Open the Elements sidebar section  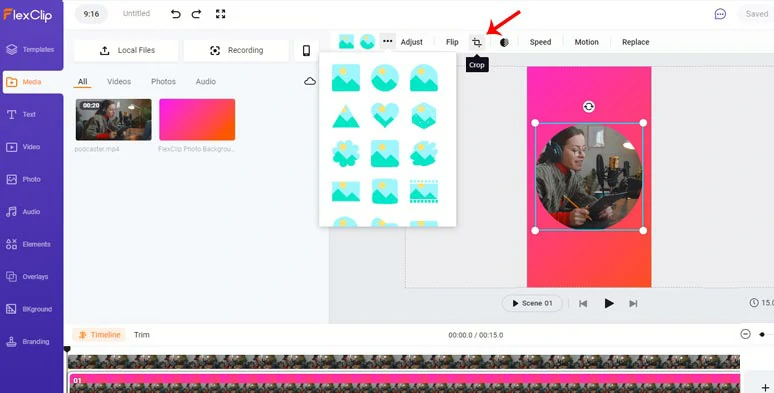(x=32, y=244)
